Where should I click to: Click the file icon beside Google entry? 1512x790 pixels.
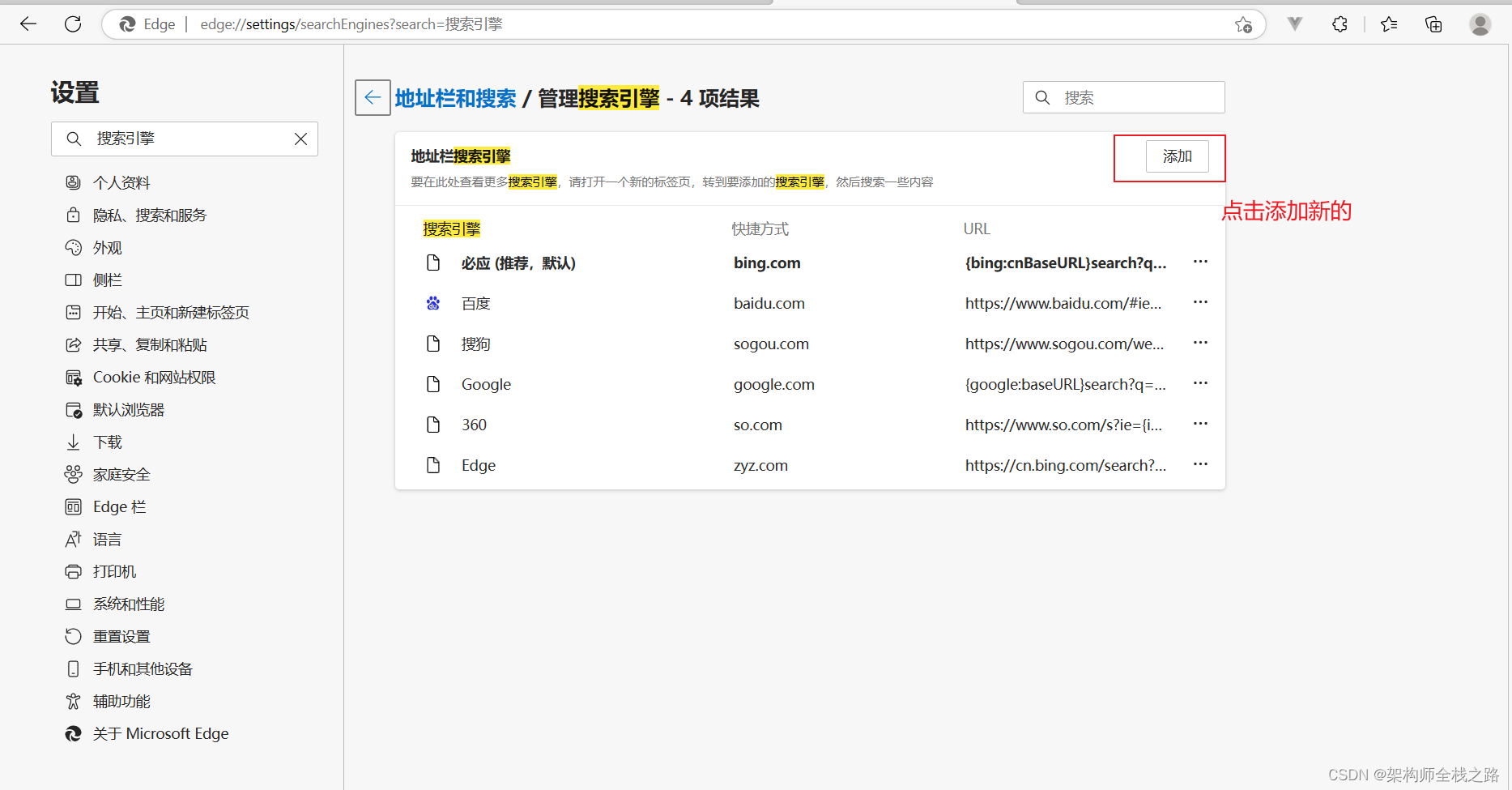pos(433,384)
